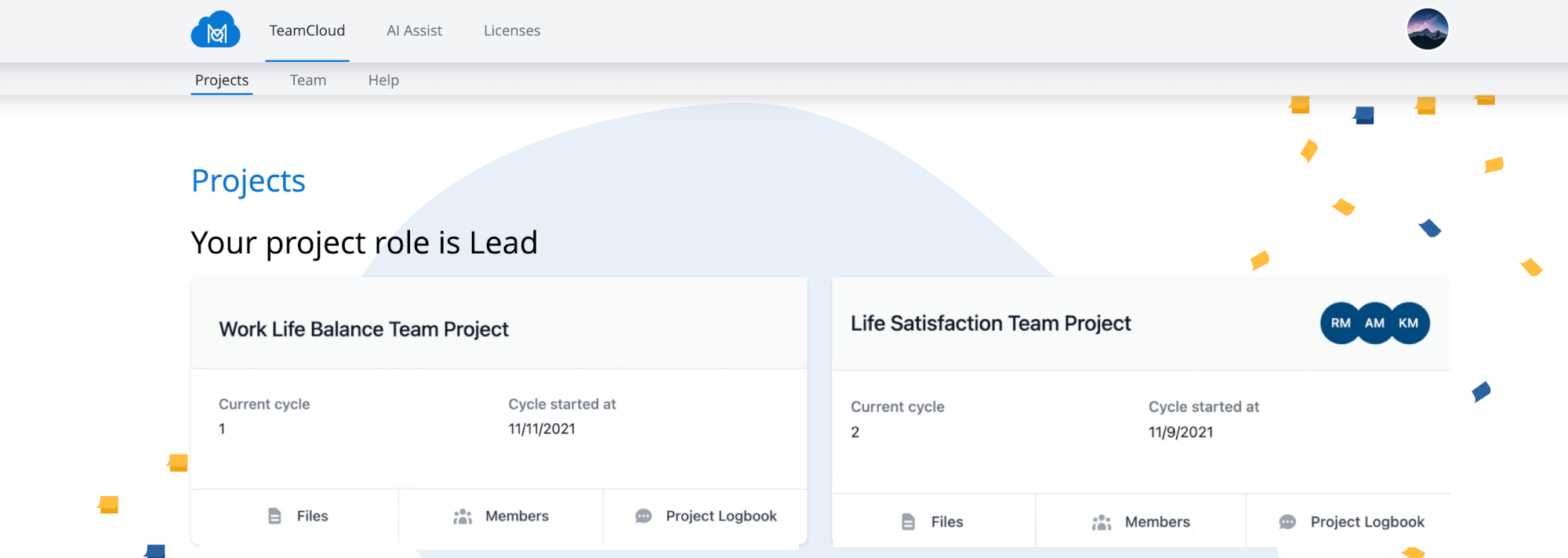Open Work Life Balance Team Project title
Screen dimensions: 1568x558
pyautogui.click(x=364, y=329)
